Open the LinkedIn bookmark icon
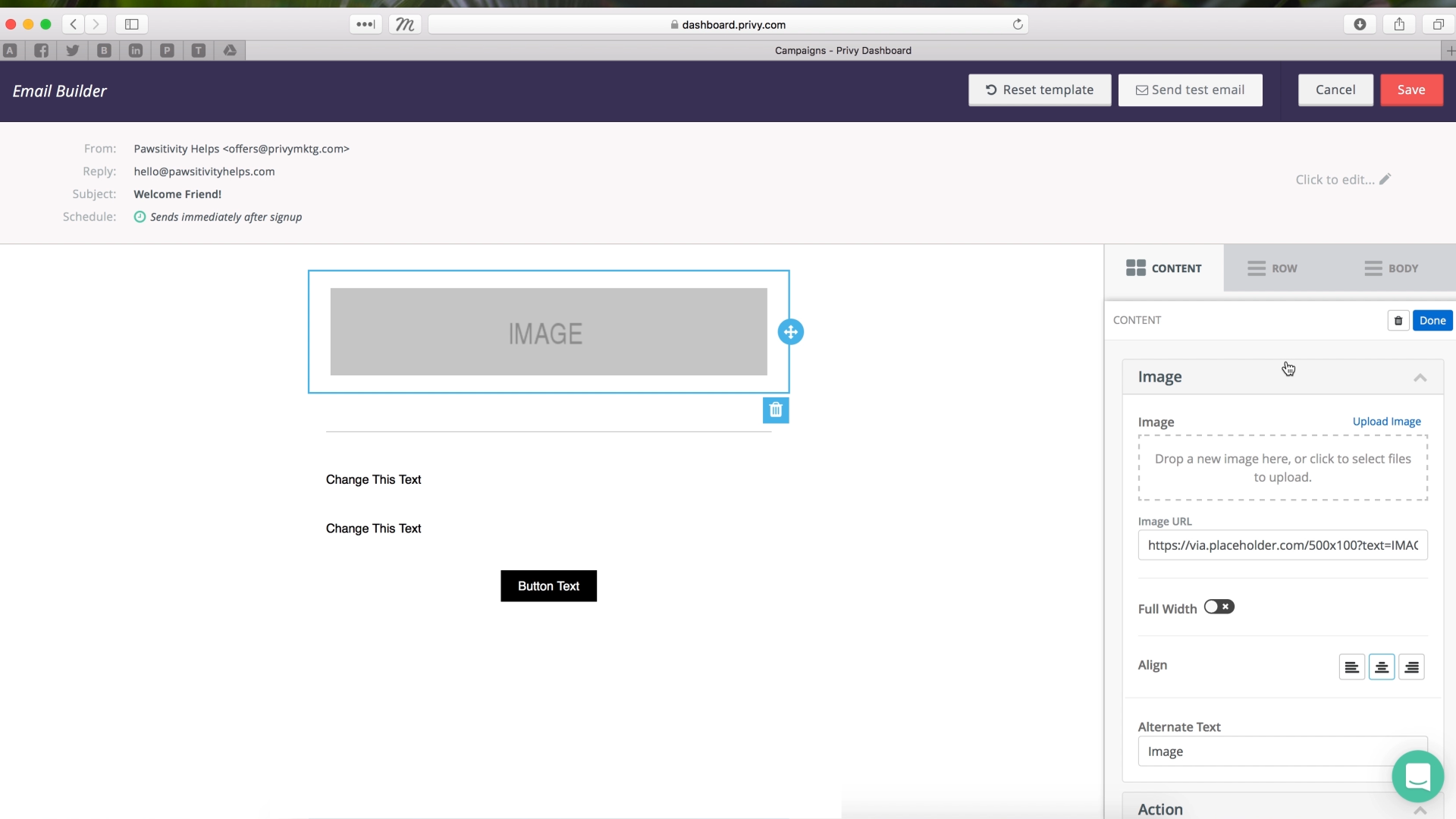 (x=136, y=51)
